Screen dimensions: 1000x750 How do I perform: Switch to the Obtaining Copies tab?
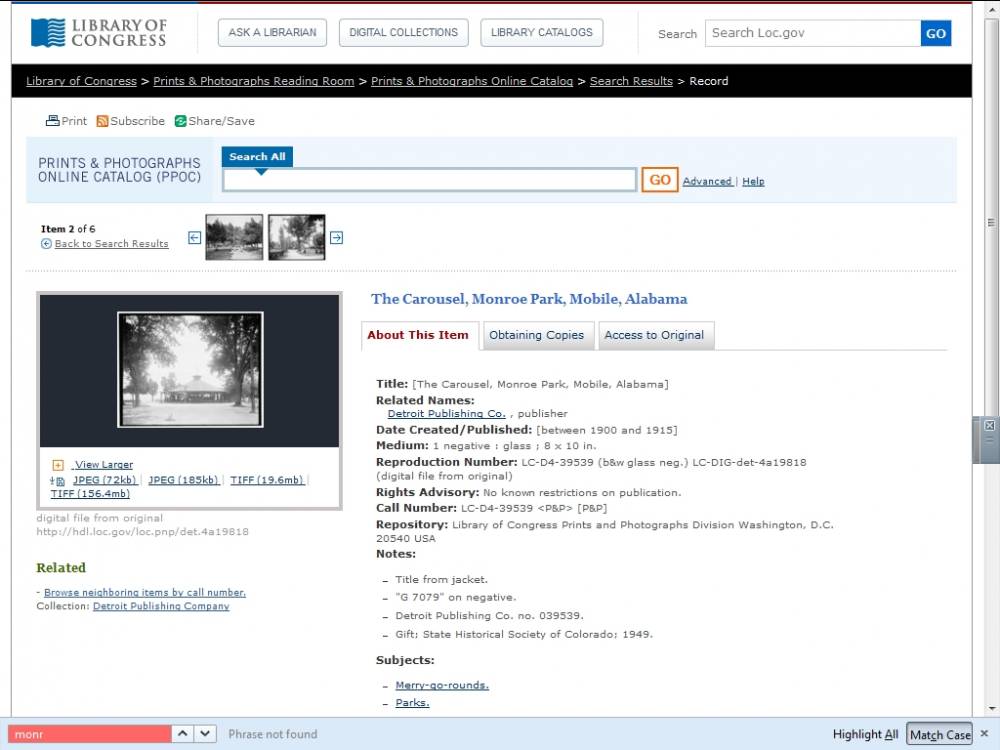pyautogui.click(x=536, y=335)
